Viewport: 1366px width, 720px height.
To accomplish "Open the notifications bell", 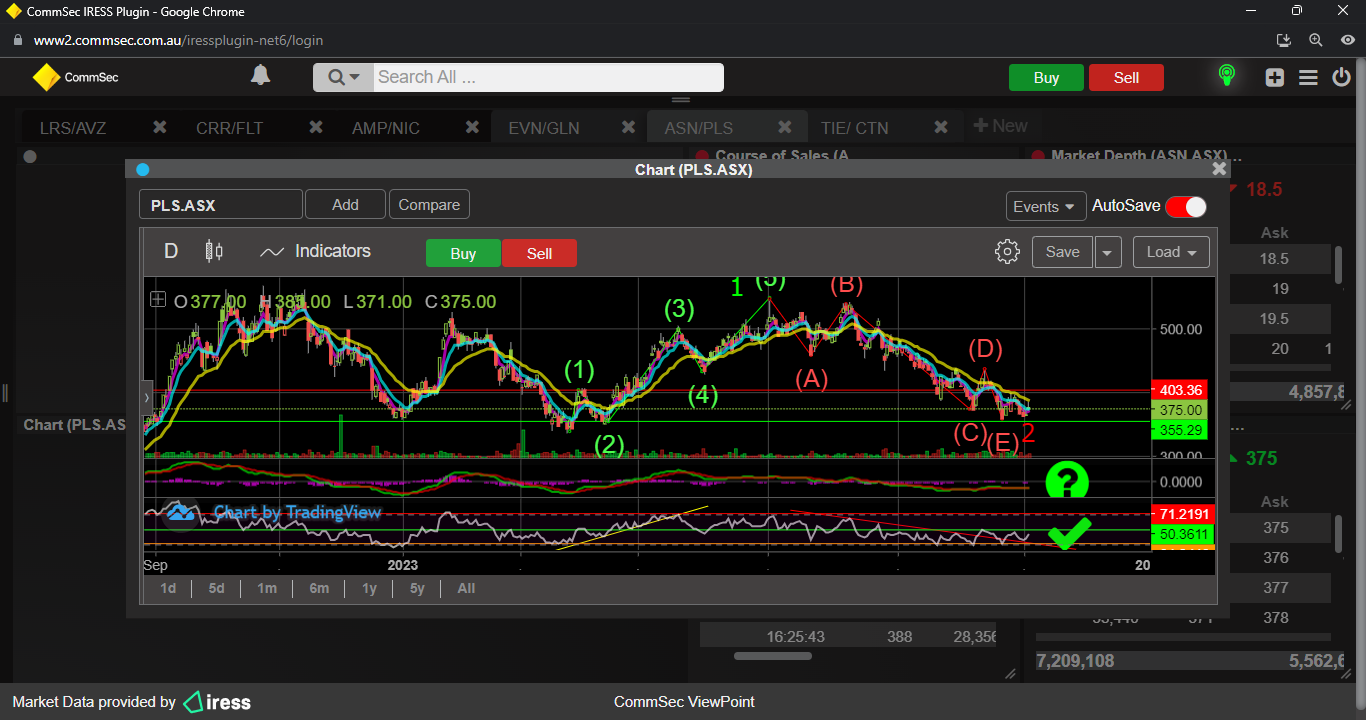I will coord(260,76).
